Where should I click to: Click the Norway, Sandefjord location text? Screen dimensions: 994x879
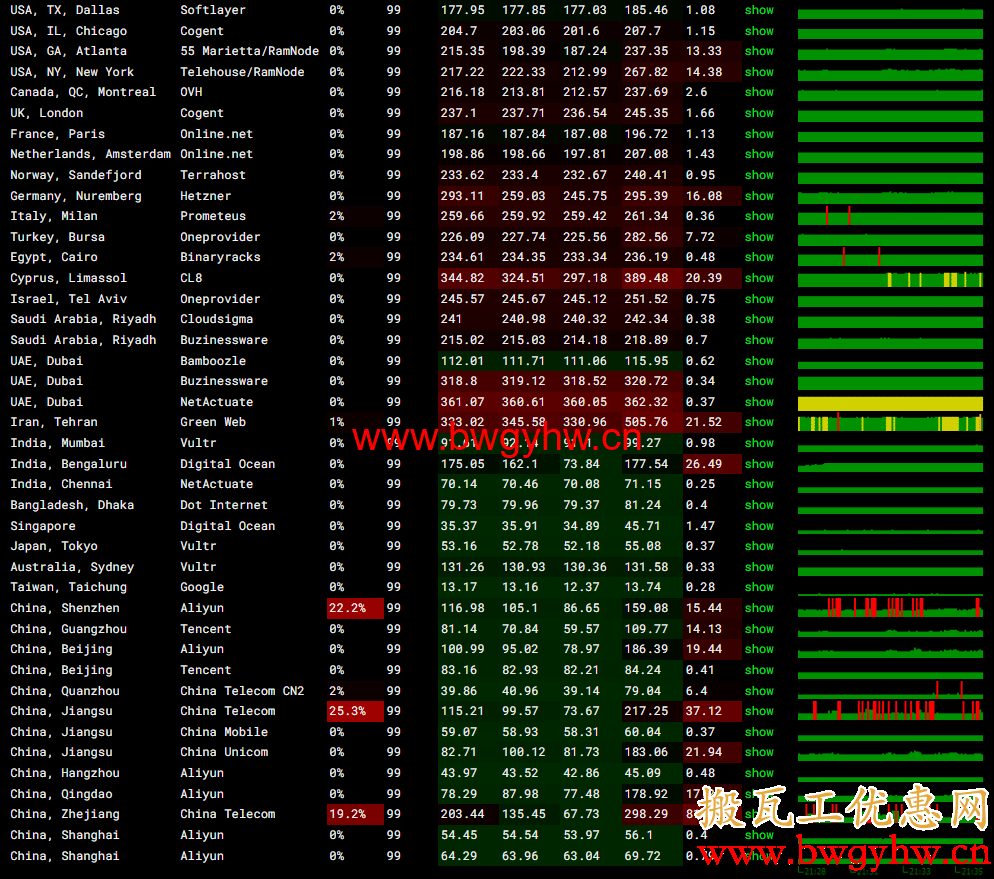point(76,176)
